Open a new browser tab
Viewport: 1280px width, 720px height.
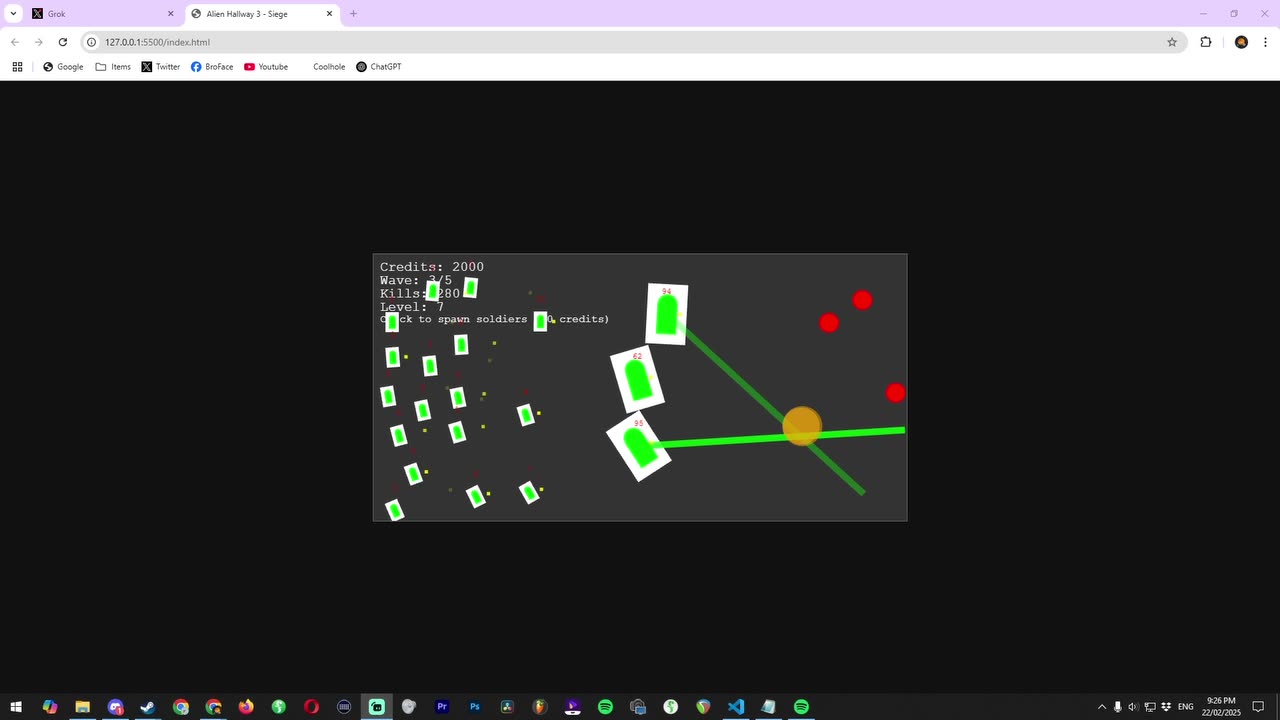353,14
